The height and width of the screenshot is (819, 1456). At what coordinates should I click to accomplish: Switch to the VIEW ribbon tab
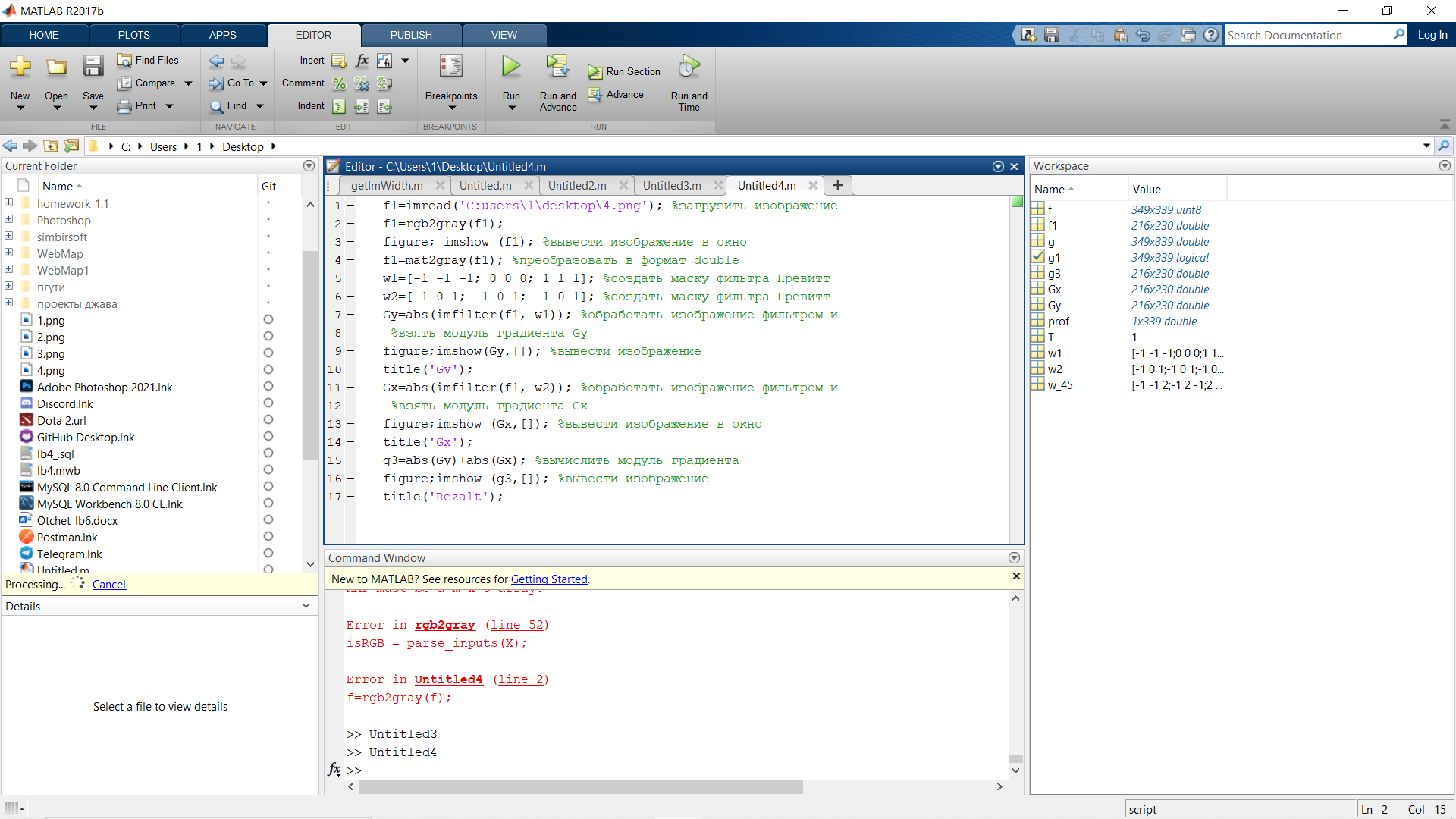(x=504, y=35)
